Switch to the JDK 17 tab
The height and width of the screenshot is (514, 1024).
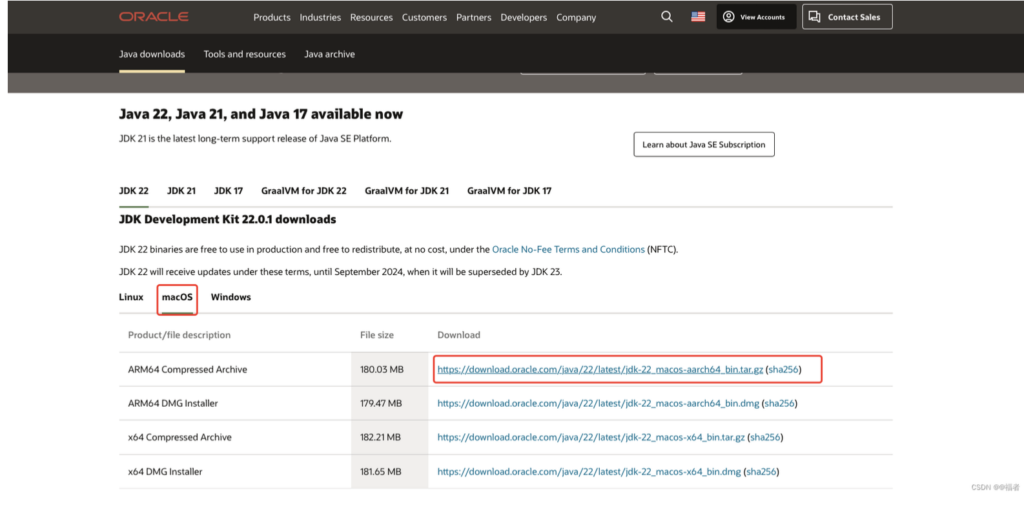(228, 191)
